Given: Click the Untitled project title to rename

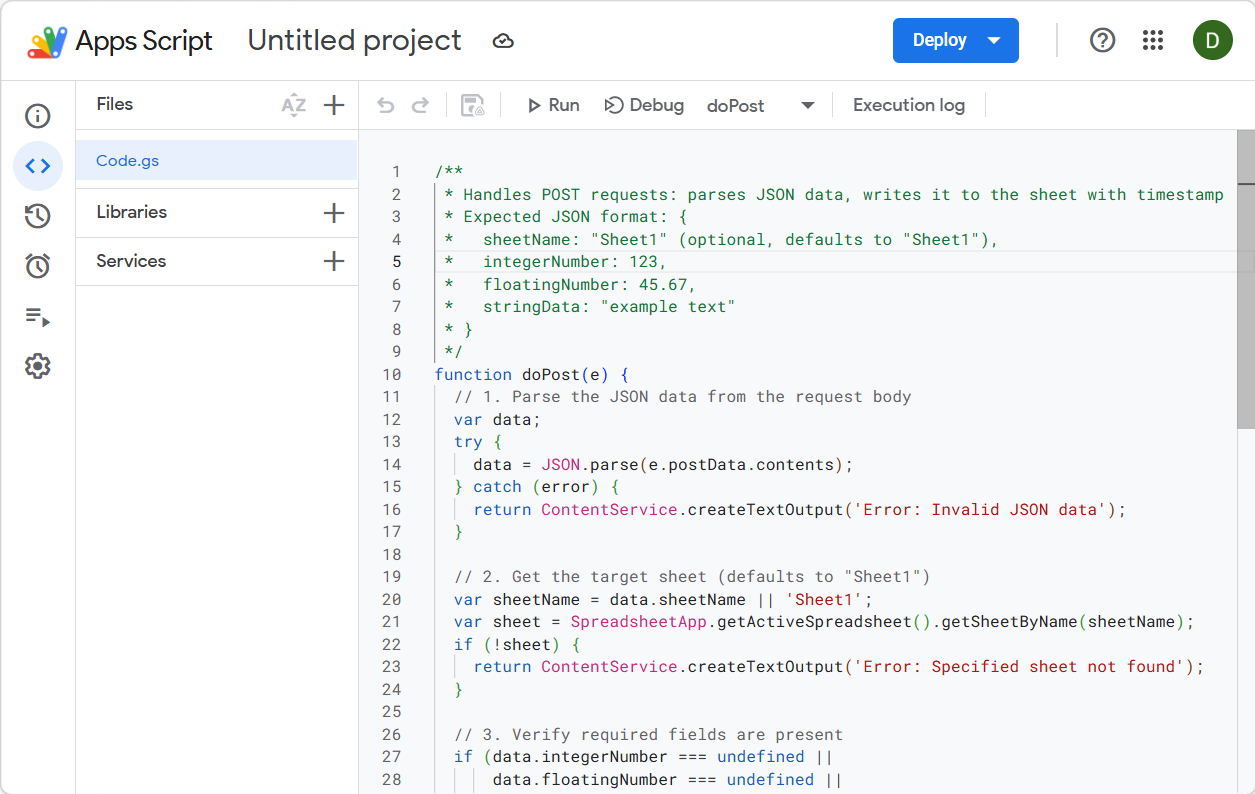Looking at the screenshot, I should point(354,40).
